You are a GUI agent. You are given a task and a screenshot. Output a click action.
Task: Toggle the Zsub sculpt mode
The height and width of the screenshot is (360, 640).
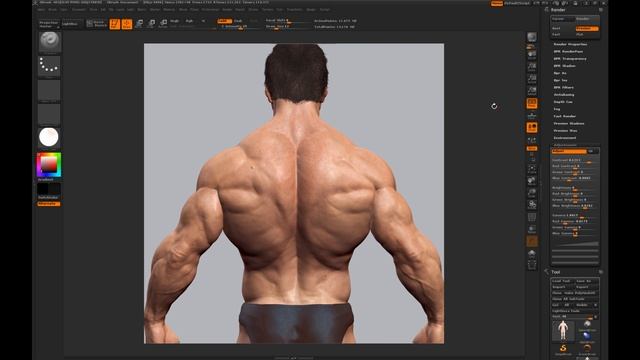pos(238,21)
